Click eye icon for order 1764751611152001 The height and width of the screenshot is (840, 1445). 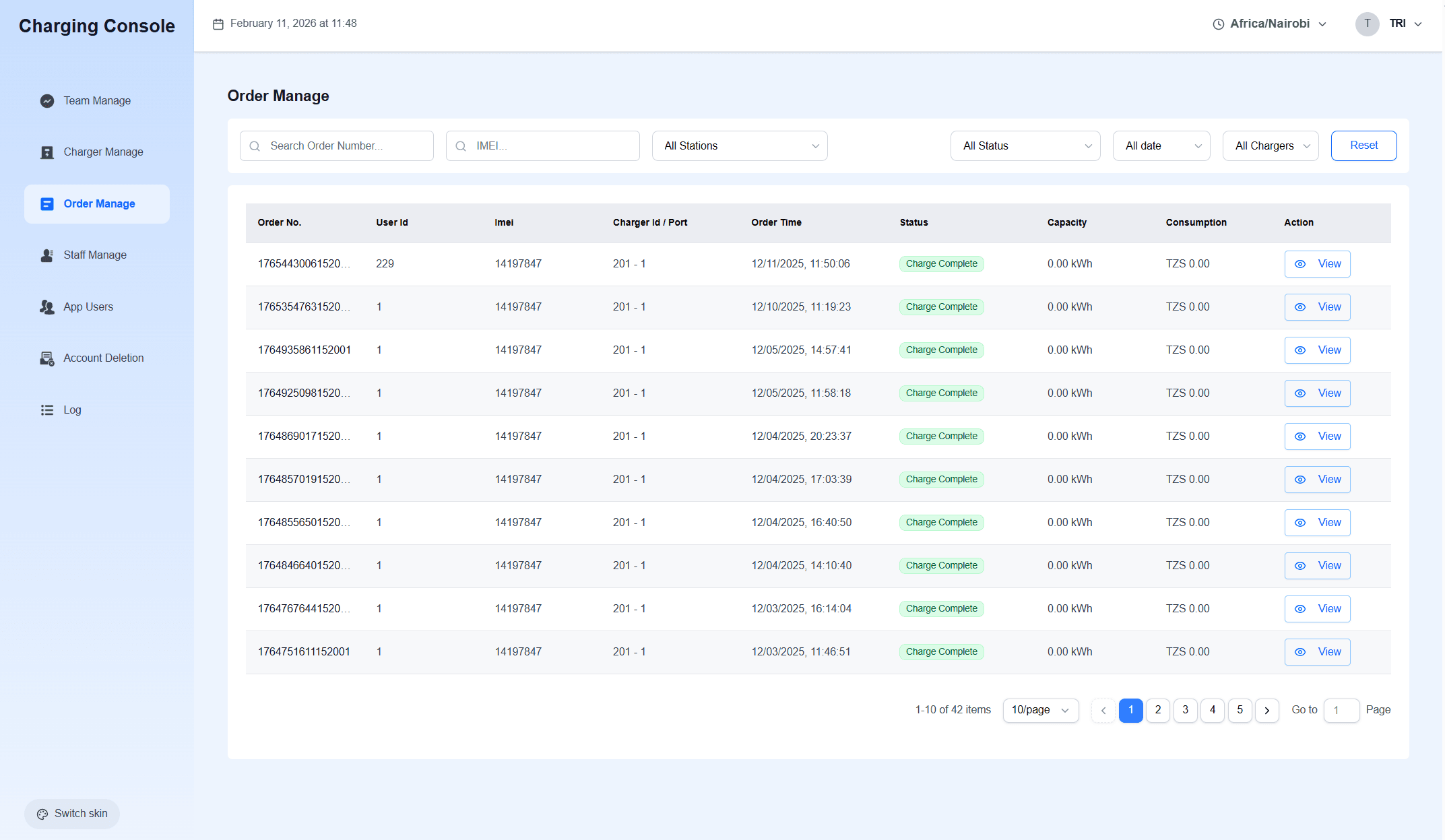tap(1300, 652)
